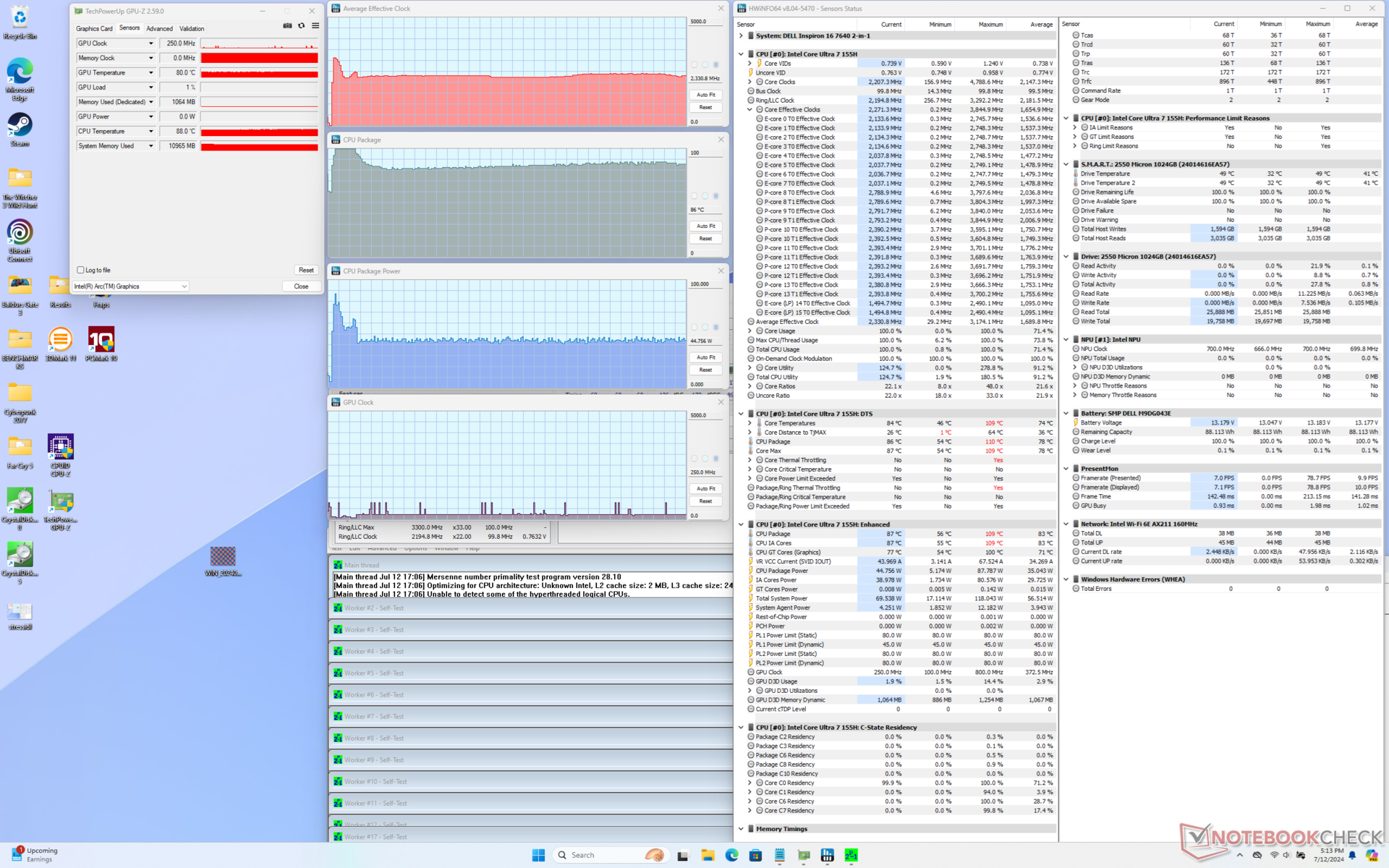
Task: Launch Ubisoft Connect desktop shortcut
Action: (x=20, y=242)
